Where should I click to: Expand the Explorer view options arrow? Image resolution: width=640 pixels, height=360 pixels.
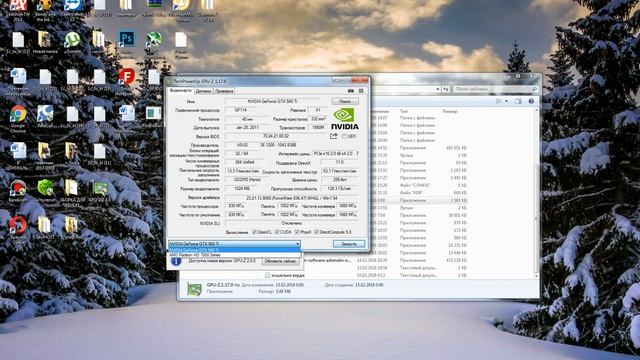coord(506,101)
